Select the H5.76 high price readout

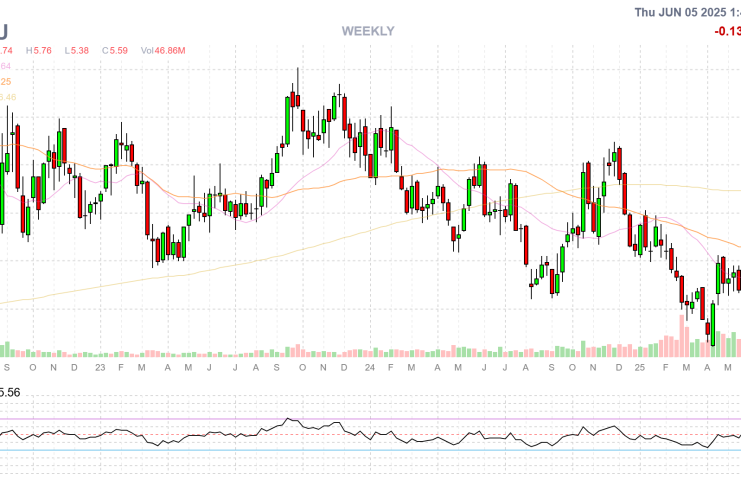click(40, 50)
